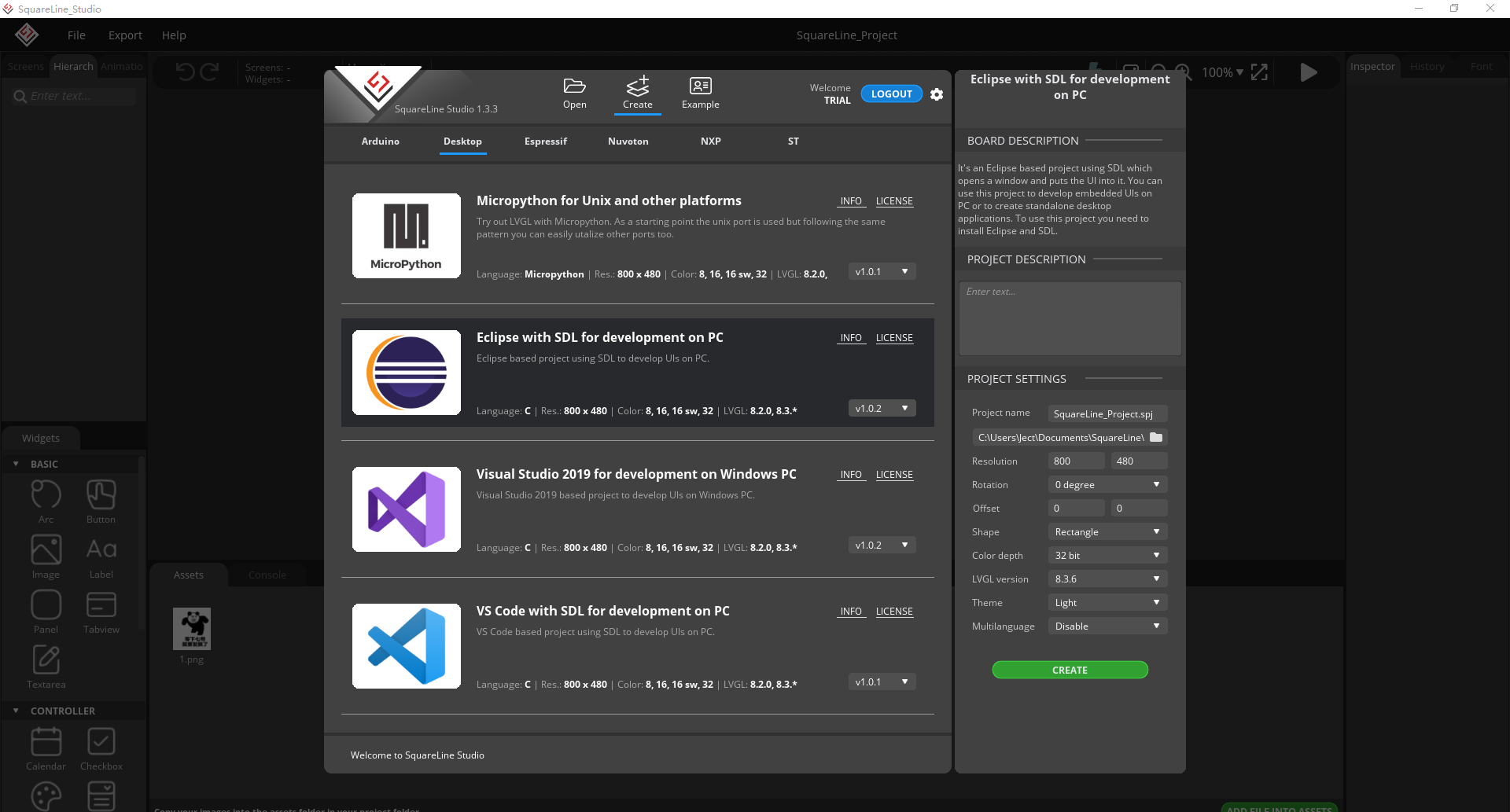This screenshot has height=812, width=1510.
Task: Click the SquareLine logo in menu bar
Action: pyautogui.click(x=27, y=35)
